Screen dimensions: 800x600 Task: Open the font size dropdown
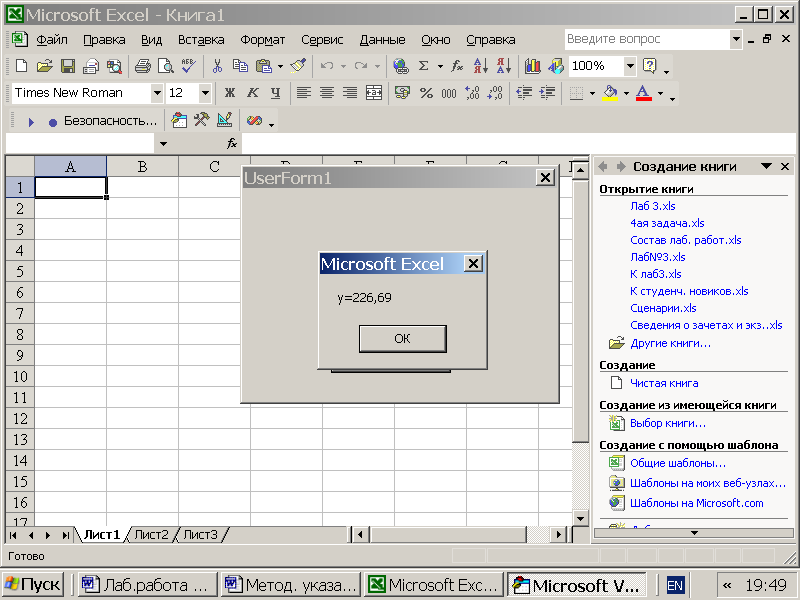click(205, 93)
